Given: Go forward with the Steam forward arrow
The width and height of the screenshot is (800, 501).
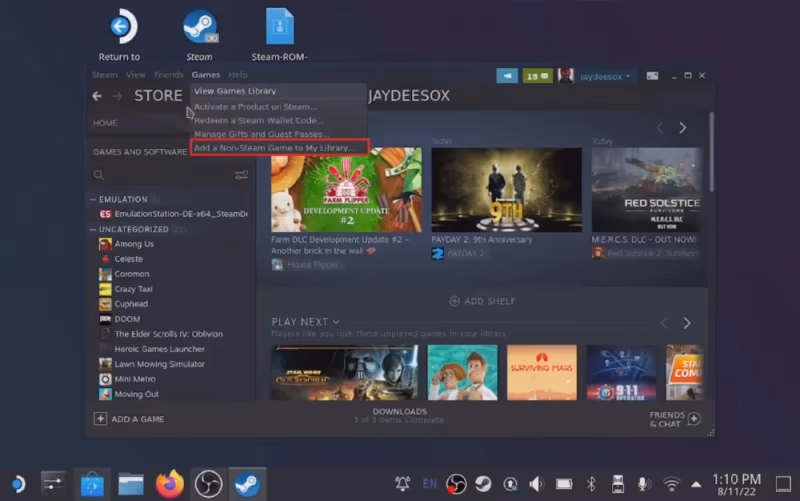Looking at the screenshot, I should (x=117, y=96).
